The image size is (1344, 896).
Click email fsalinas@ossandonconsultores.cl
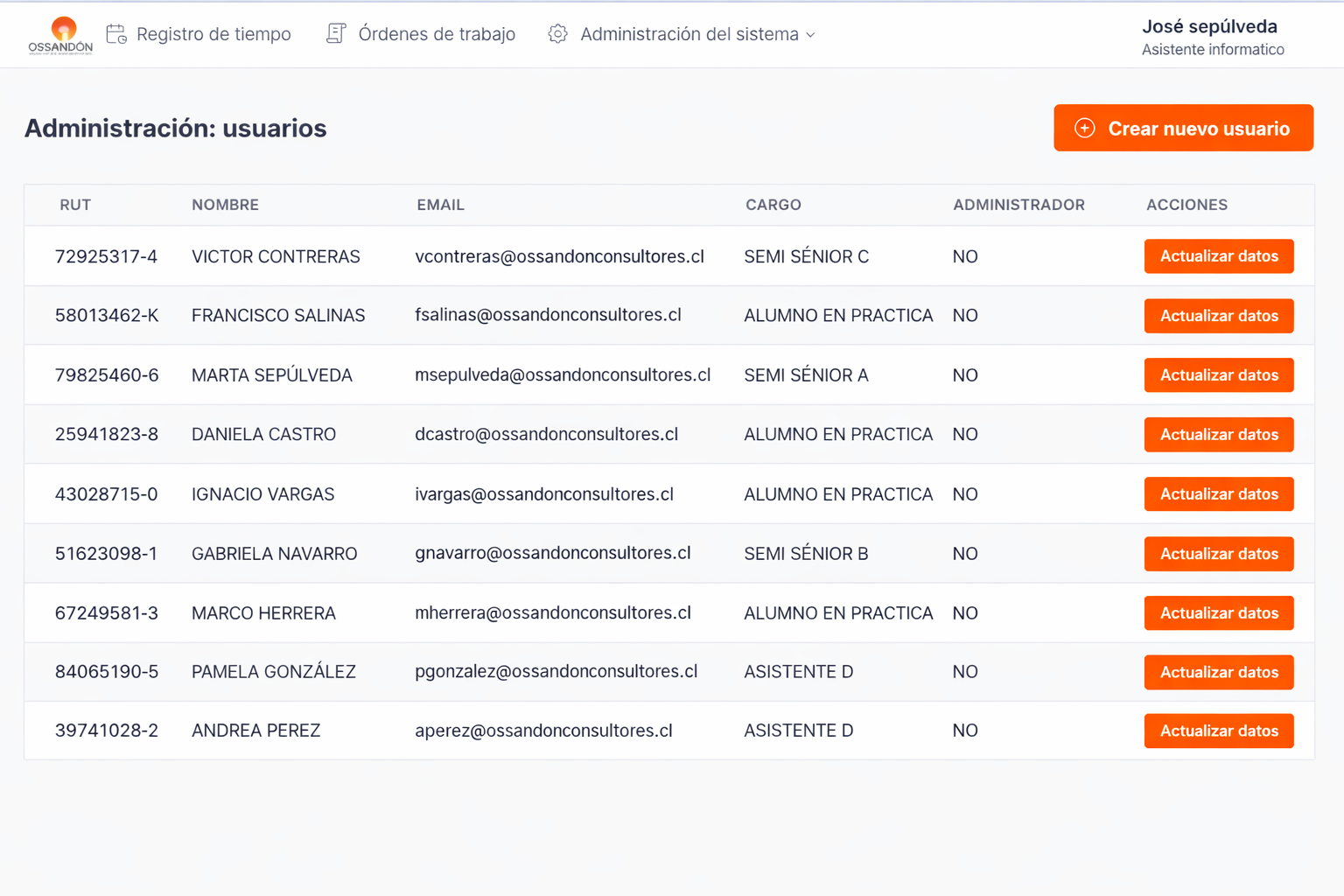pyautogui.click(x=548, y=315)
